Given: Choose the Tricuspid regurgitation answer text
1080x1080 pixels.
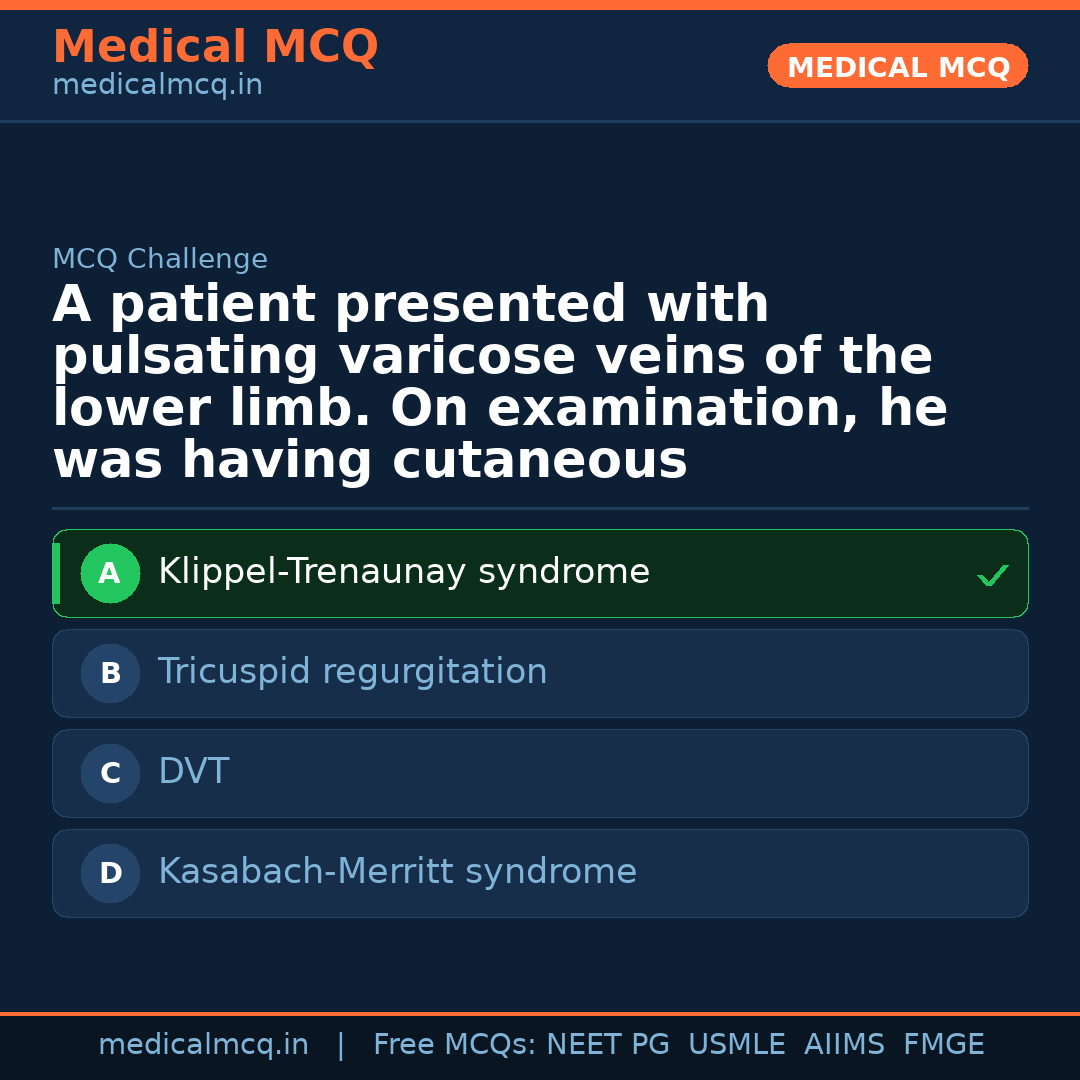Looking at the screenshot, I should click(352, 672).
